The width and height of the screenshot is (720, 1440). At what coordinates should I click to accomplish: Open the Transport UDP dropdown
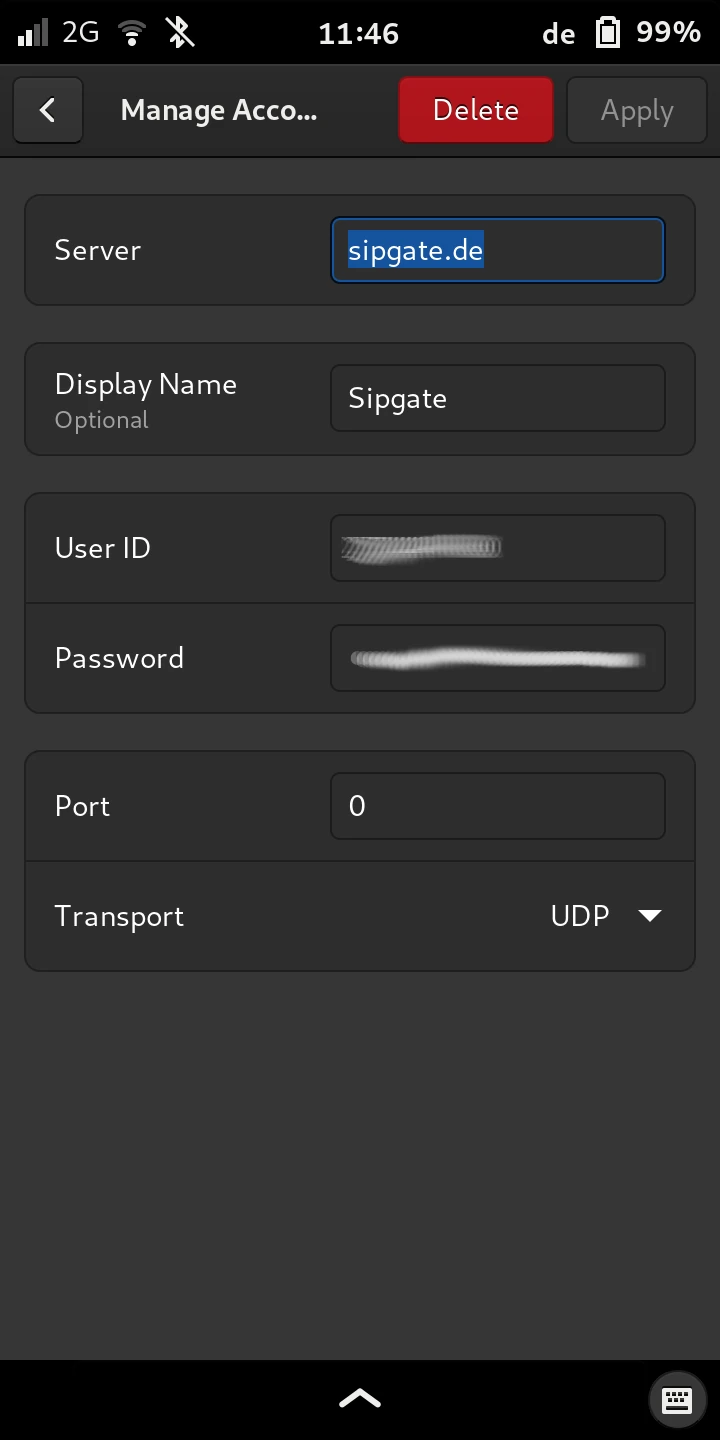click(x=604, y=916)
